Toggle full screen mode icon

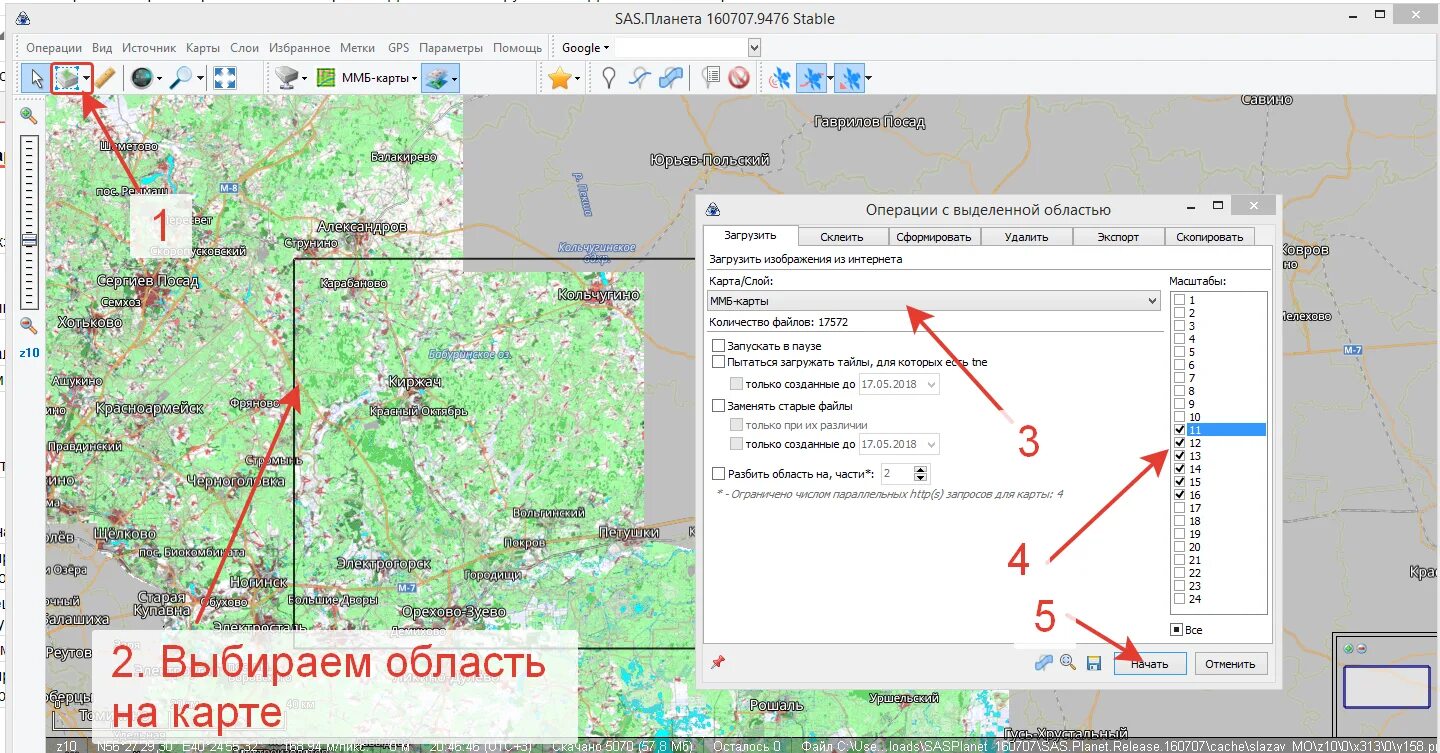[225, 78]
